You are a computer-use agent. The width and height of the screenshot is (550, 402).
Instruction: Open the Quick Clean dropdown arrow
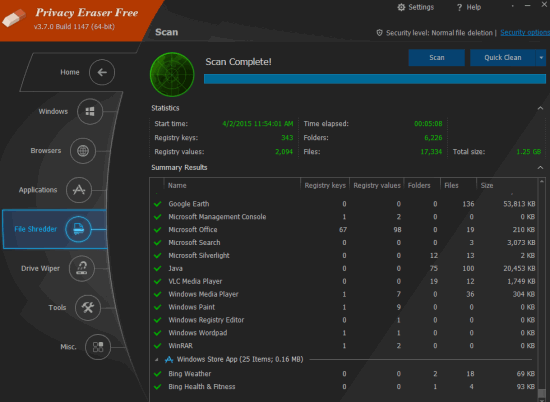(x=541, y=58)
